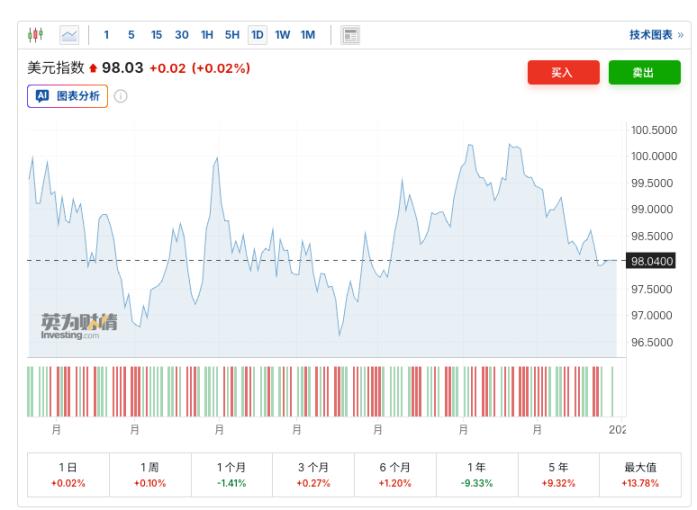Open the news/table layout icon in toolbar
This screenshot has height=510, width=697.
351,35
